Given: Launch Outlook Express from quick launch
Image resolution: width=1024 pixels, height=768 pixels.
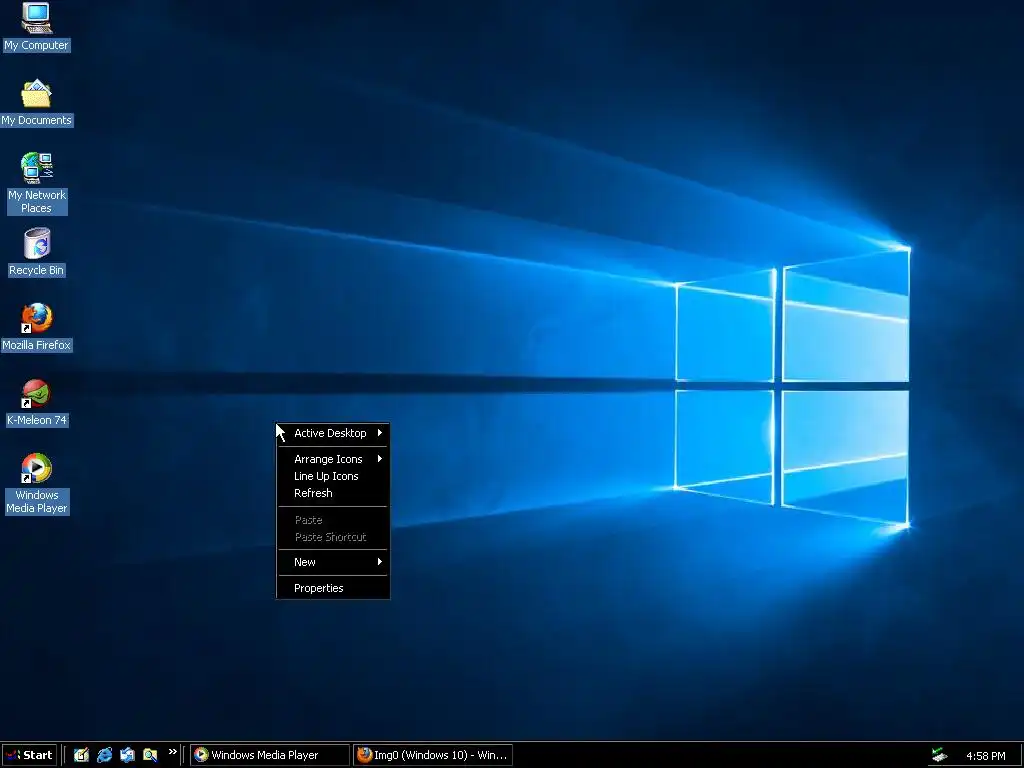Looking at the screenshot, I should pyautogui.click(x=127, y=755).
